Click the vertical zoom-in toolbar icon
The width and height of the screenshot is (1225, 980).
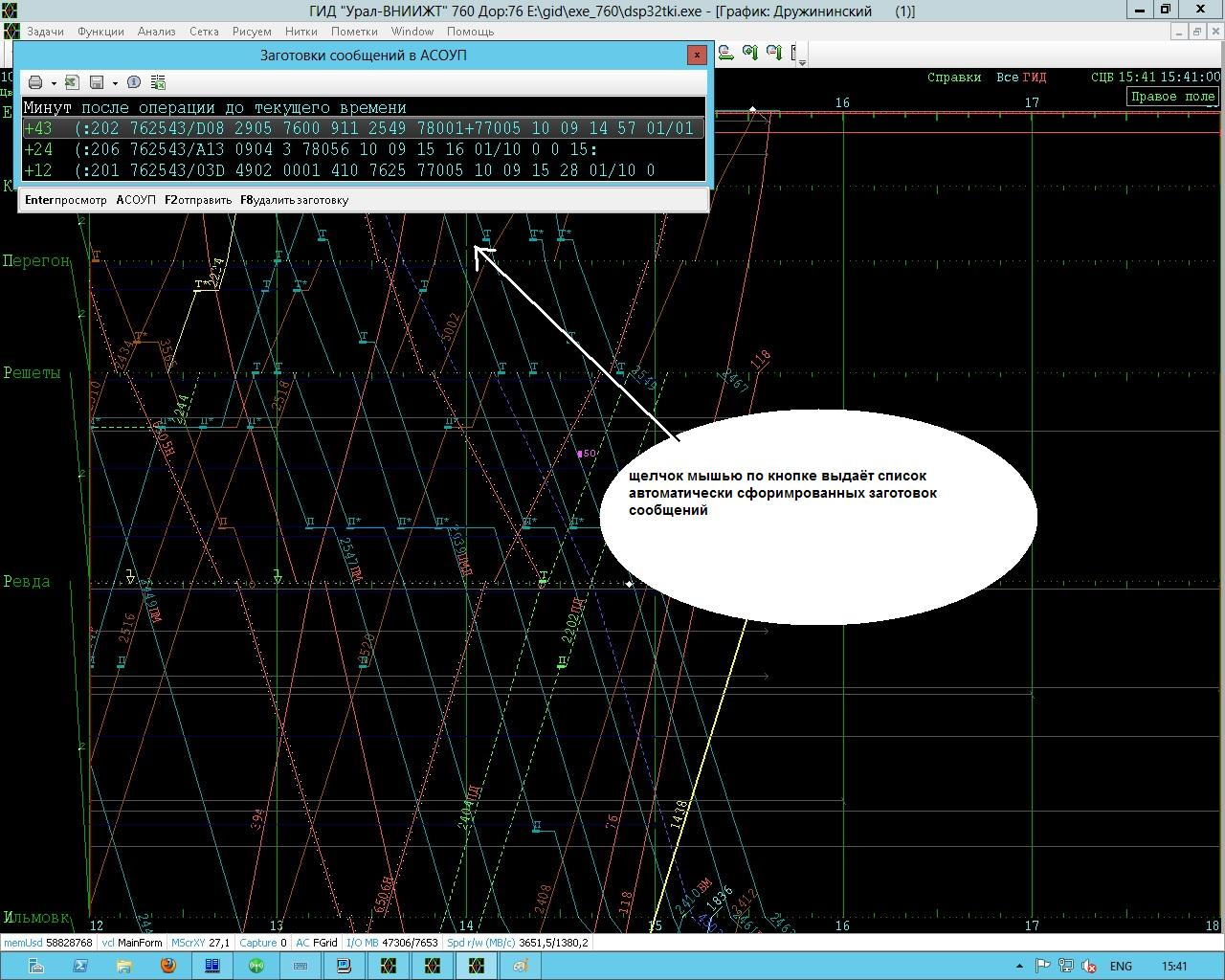pos(750,54)
